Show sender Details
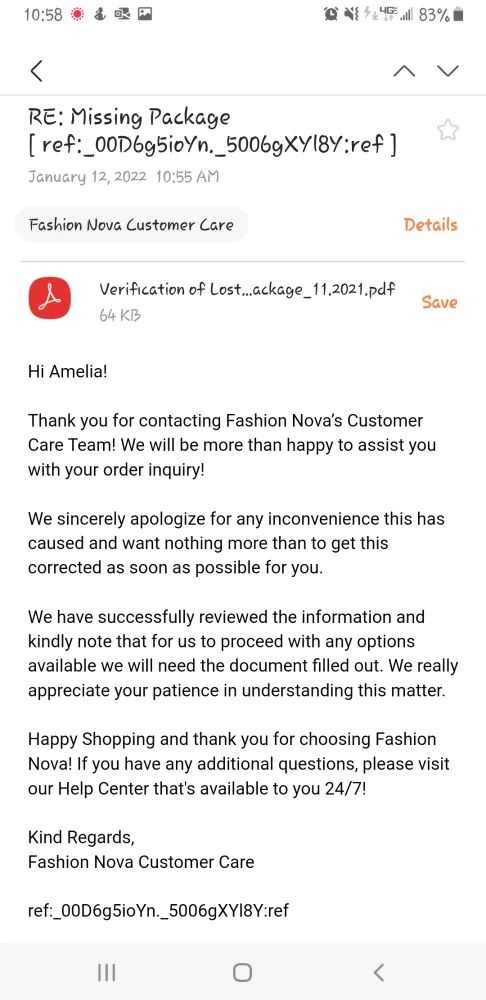The width and height of the screenshot is (486, 1000). [431, 224]
